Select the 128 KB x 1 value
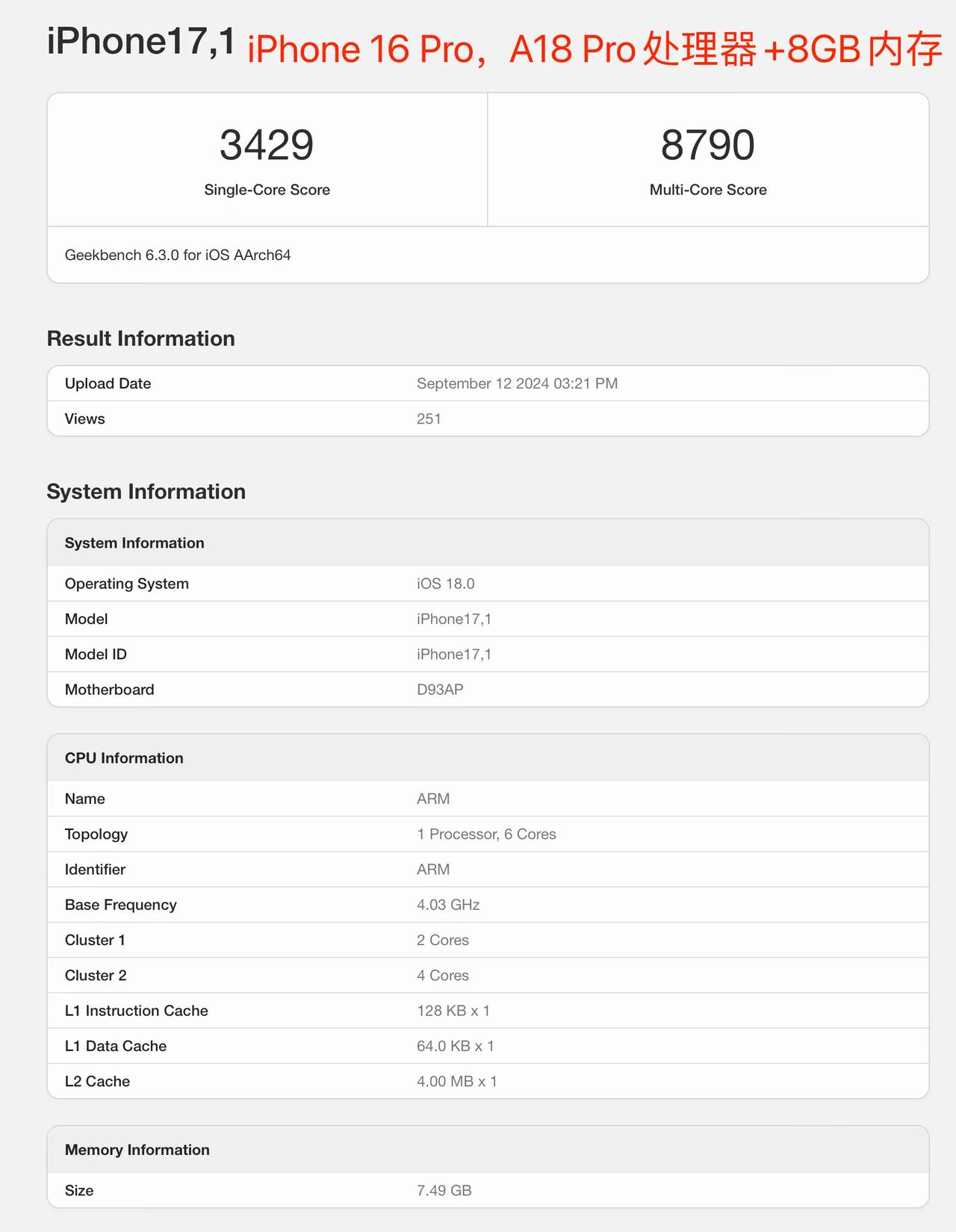 [x=453, y=1011]
